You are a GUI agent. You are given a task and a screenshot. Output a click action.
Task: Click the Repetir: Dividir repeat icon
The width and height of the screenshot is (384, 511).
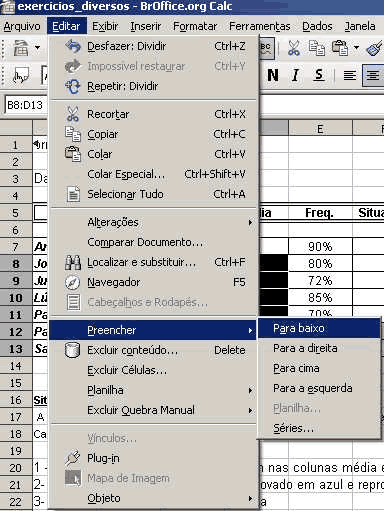[73, 86]
